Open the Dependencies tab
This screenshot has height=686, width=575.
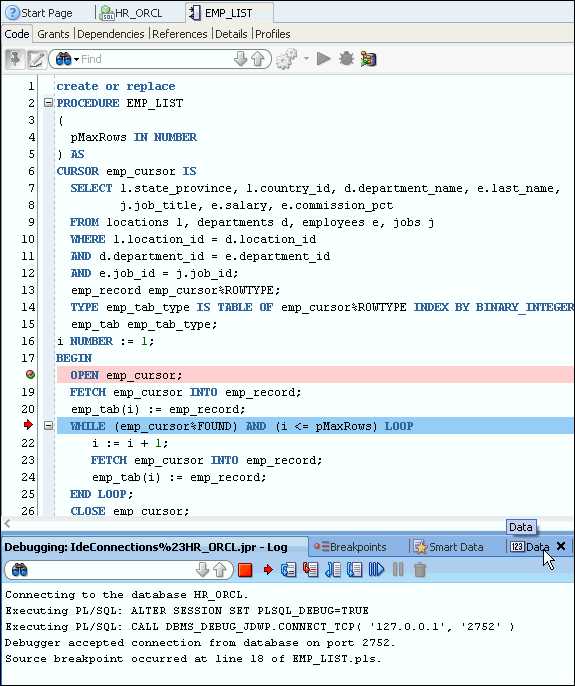click(111, 34)
